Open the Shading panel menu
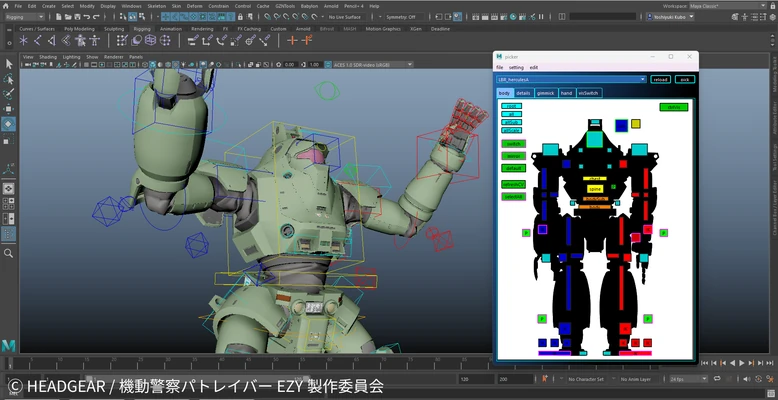 [x=48, y=57]
